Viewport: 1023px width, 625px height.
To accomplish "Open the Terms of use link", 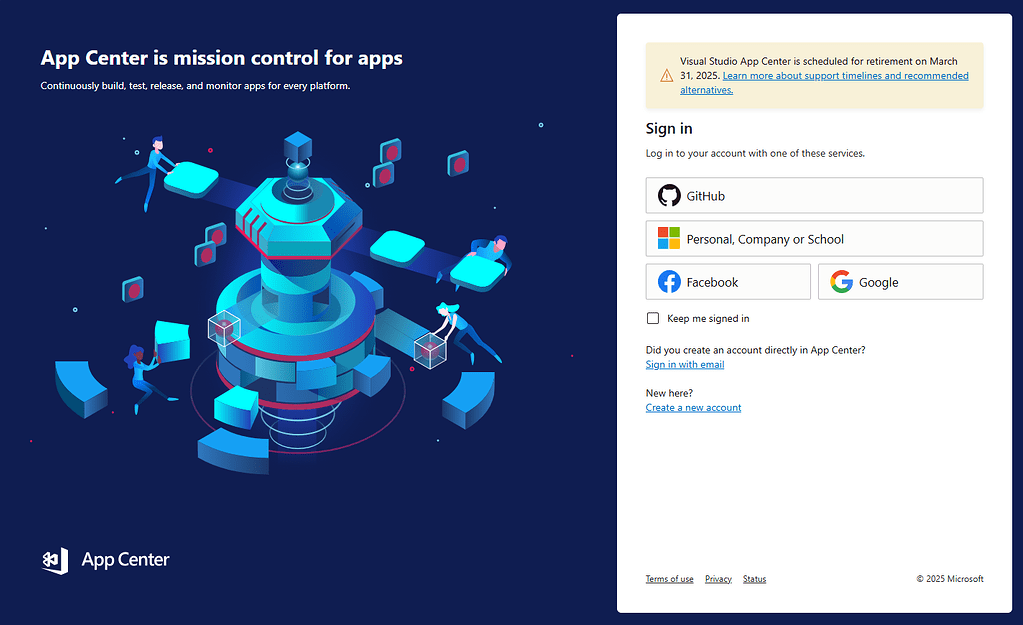I will [669, 579].
